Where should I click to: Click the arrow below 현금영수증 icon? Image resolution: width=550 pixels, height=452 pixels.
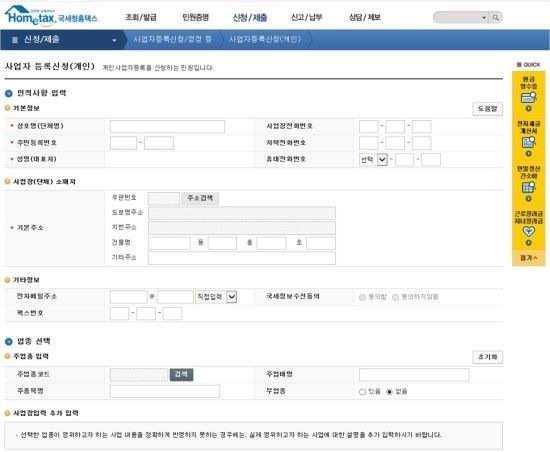[x=529, y=108]
